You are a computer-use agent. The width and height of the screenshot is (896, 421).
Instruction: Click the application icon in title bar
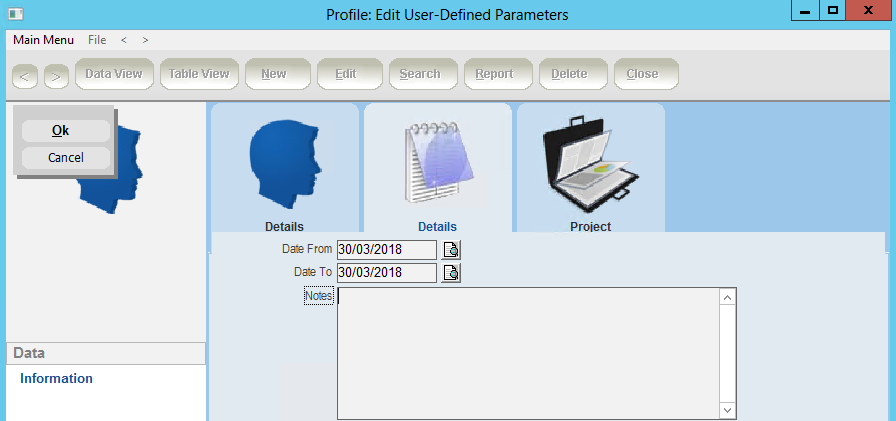14,14
